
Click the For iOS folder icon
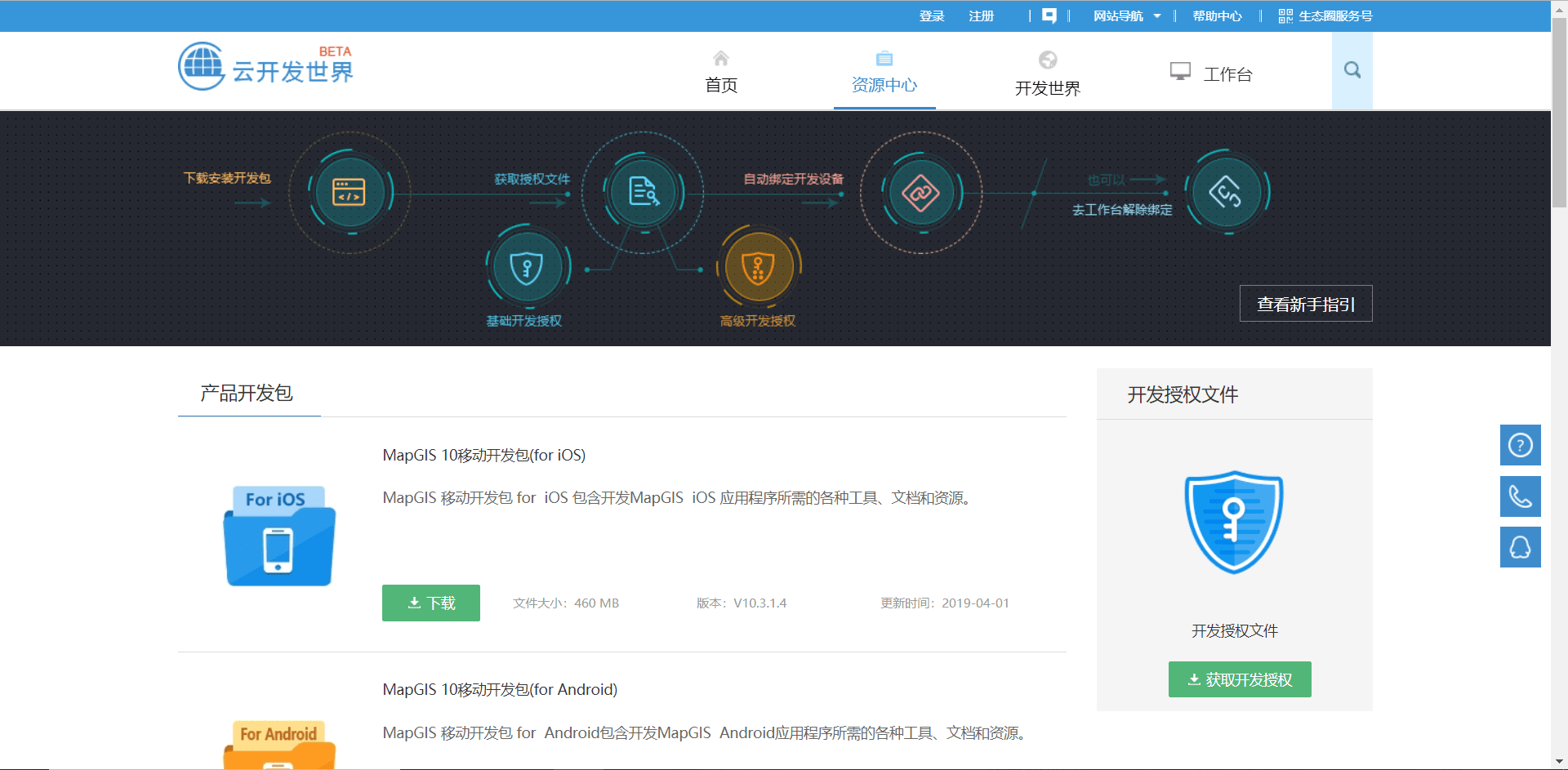(279, 536)
